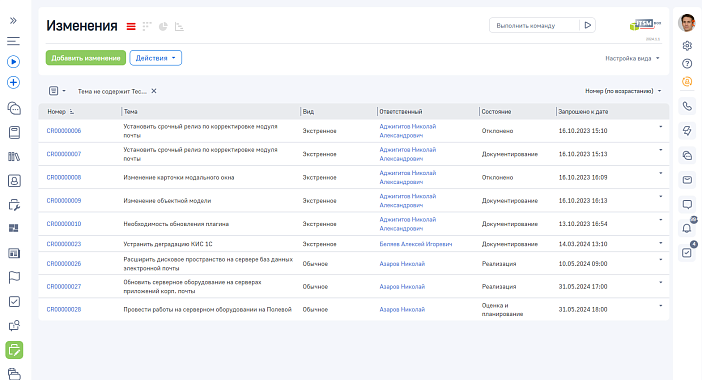Switch to red list view icon
This screenshot has width=702, height=380.
[x=131, y=27]
